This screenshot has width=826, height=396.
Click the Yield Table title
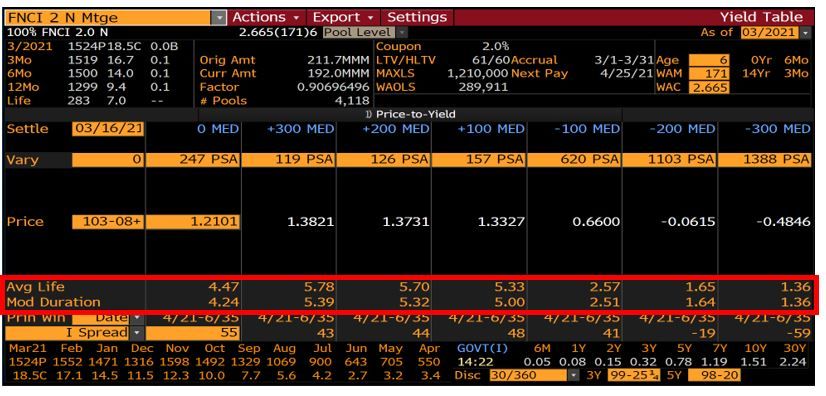(x=761, y=17)
